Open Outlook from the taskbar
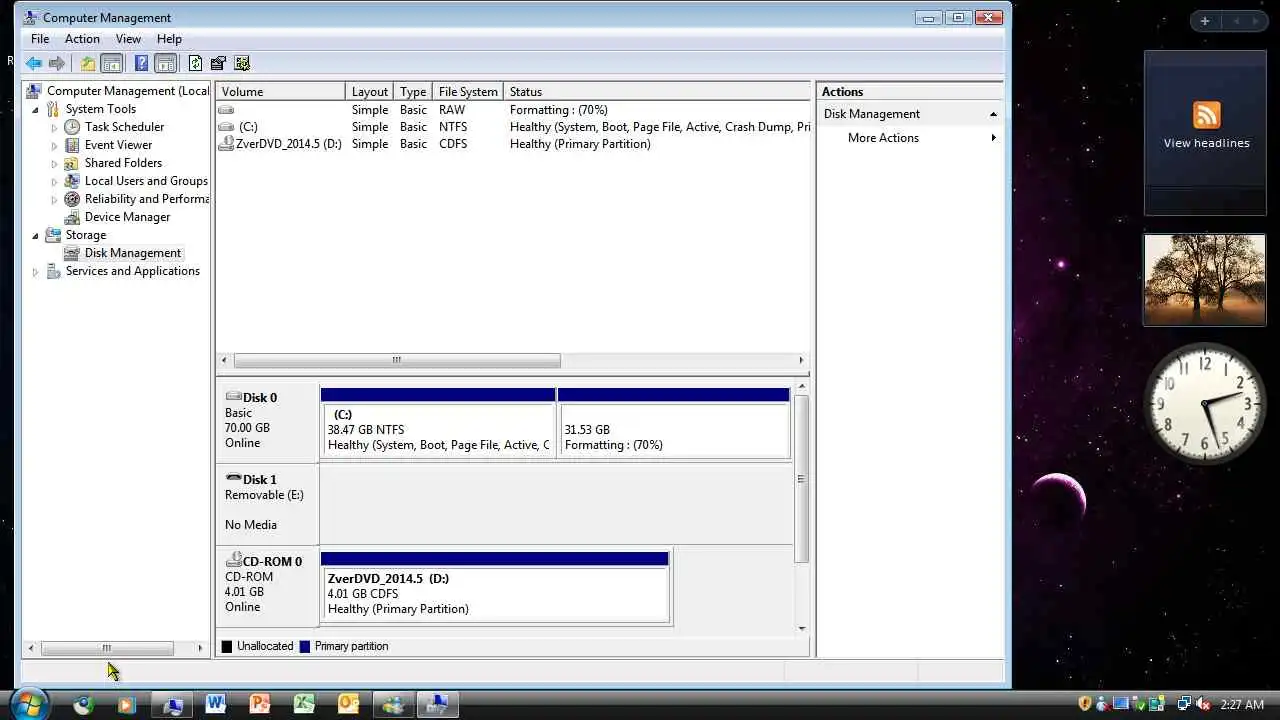This screenshot has height=720, width=1280. [347, 704]
